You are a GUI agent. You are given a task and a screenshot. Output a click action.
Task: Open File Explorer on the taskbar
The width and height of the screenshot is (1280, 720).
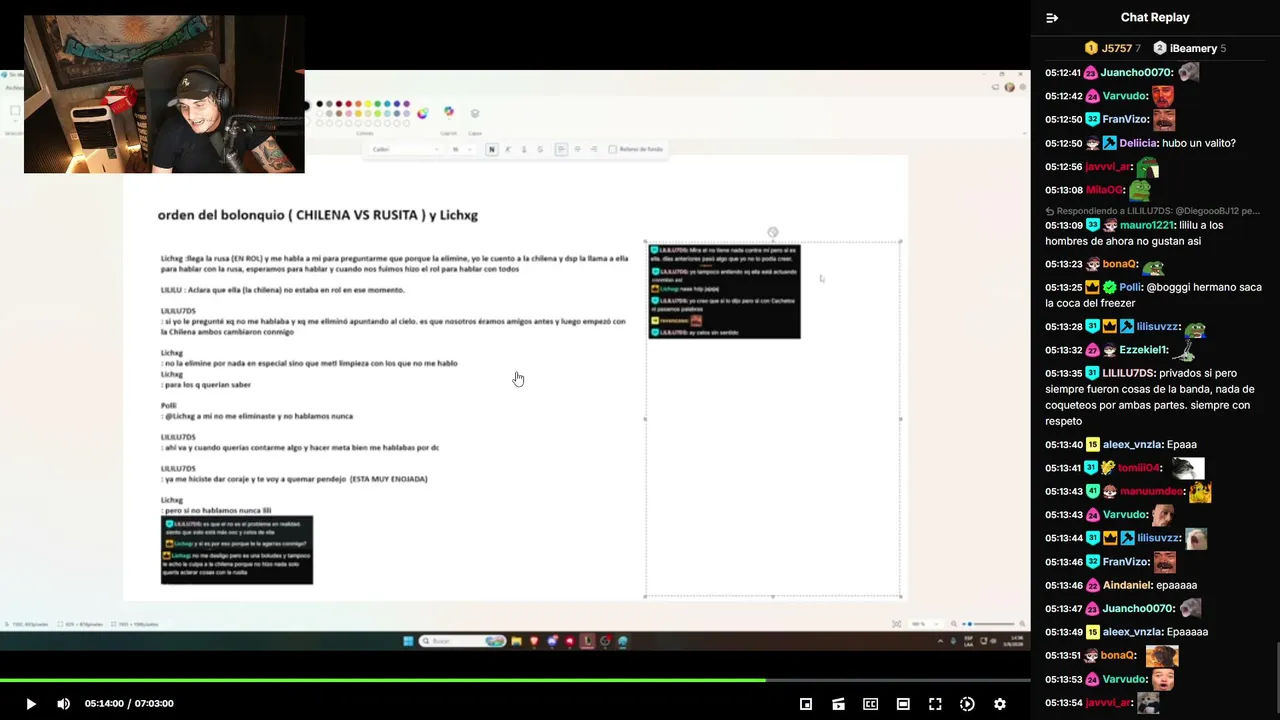point(516,641)
